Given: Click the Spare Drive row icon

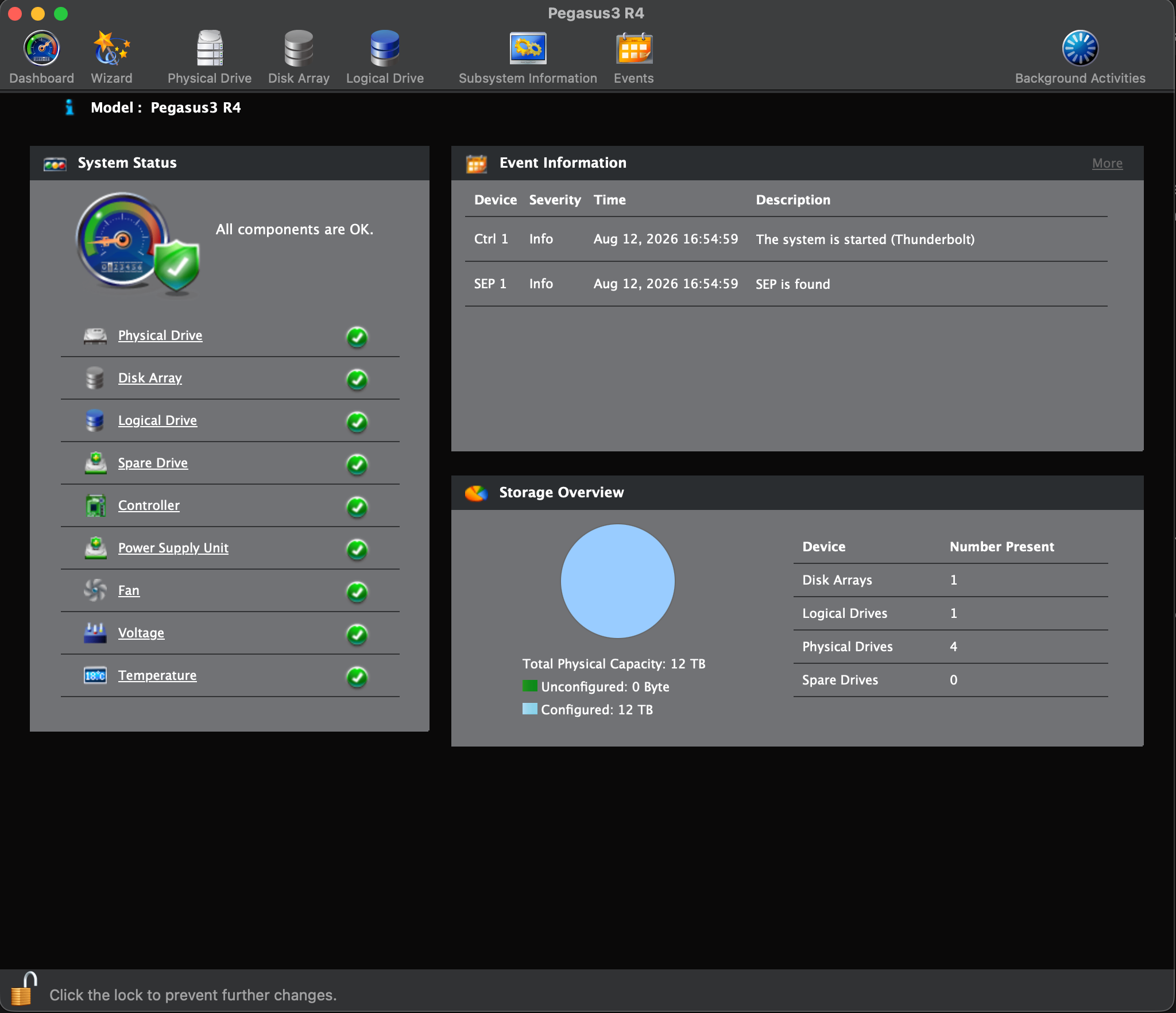Looking at the screenshot, I should click(95, 463).
